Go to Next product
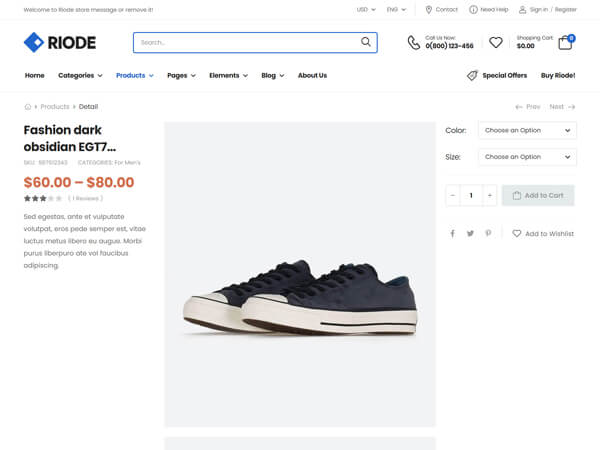This screenshot has width=600, height=450. coord(562,107)
